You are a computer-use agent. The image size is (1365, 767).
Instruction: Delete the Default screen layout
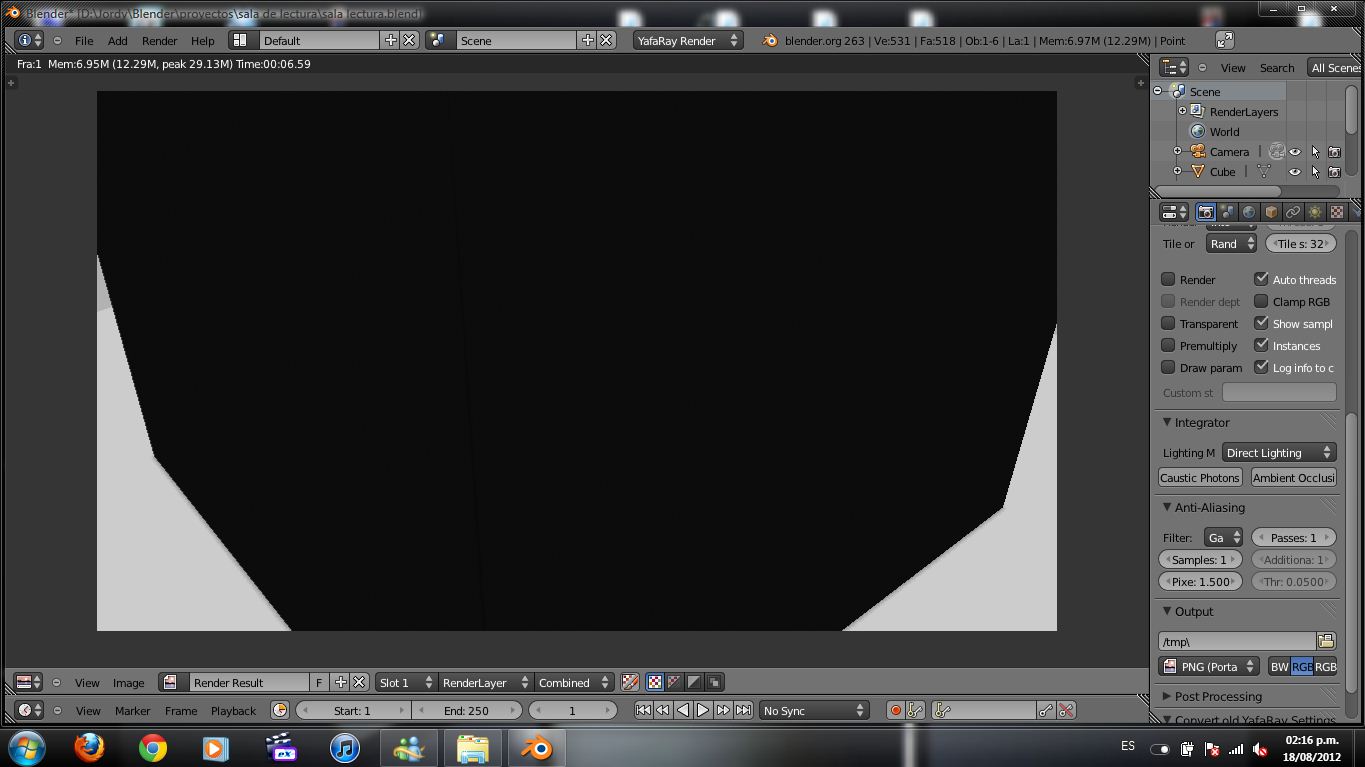click(x=409, y=40)
